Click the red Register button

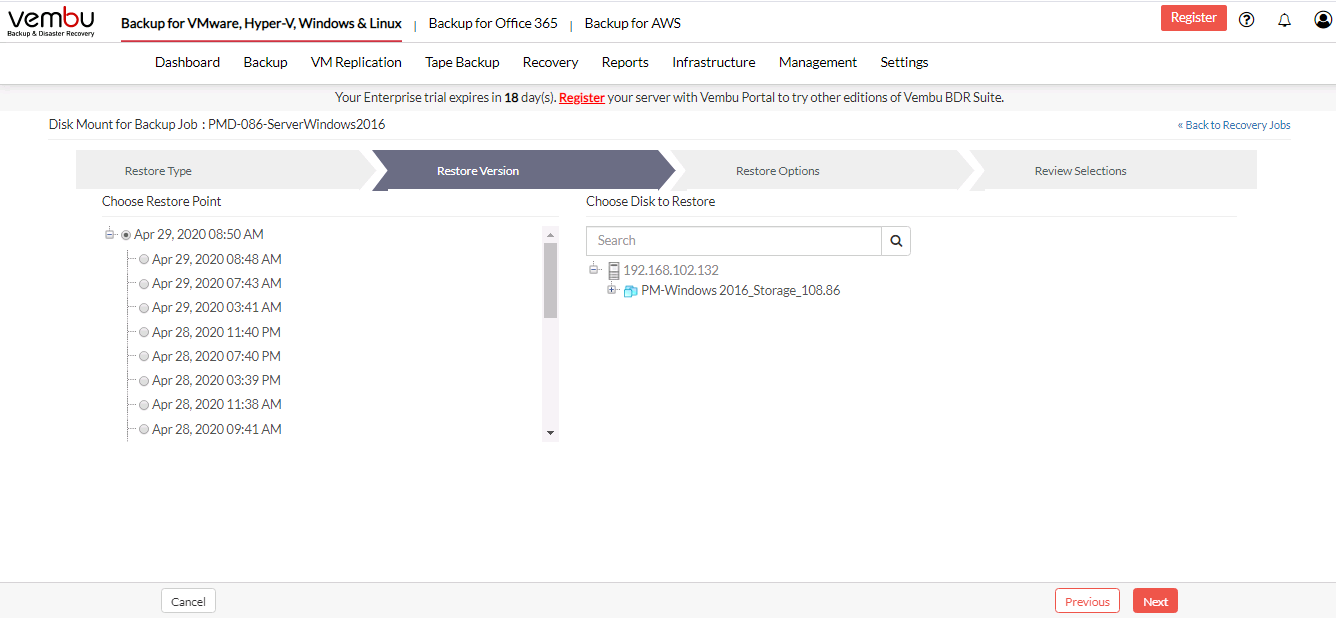point(1193,18)
